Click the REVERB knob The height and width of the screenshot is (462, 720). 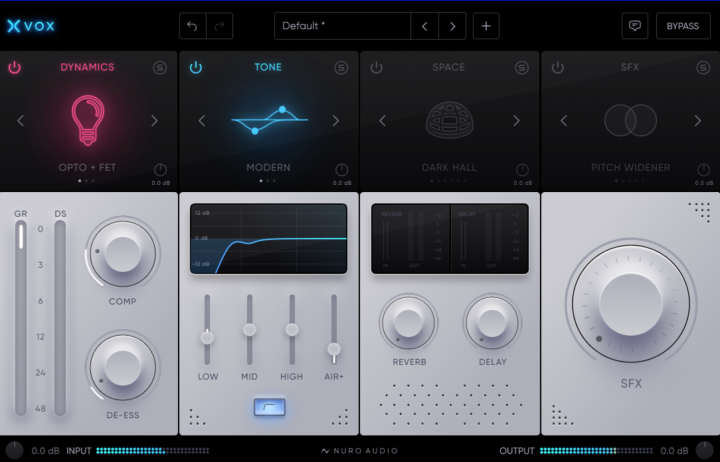click(x=408, y=322)
